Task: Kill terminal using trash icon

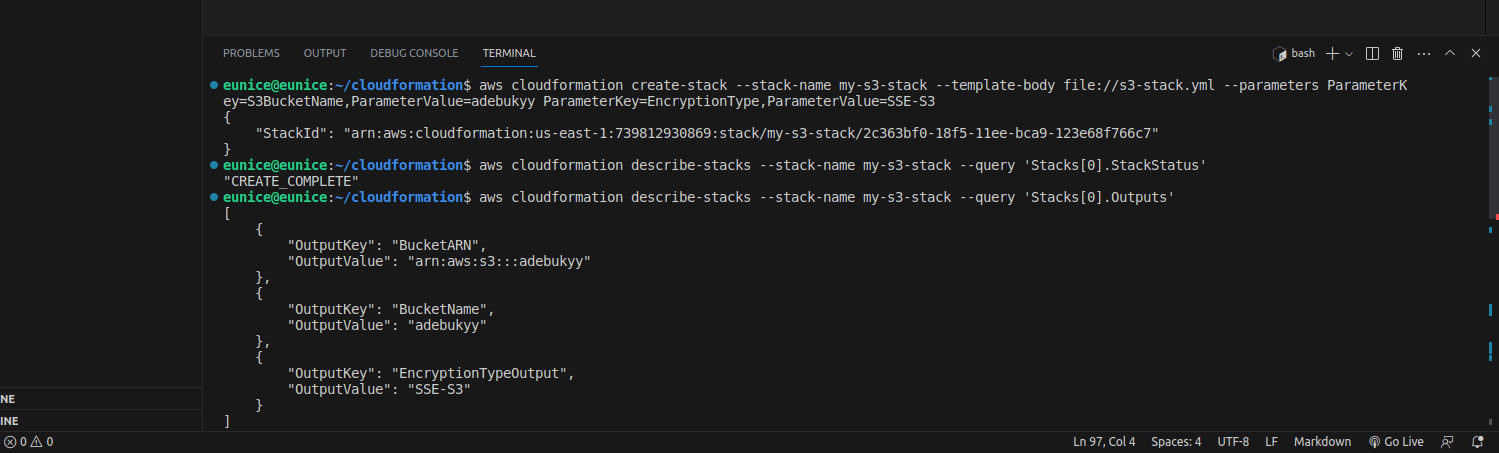Action: point(1398,53)
